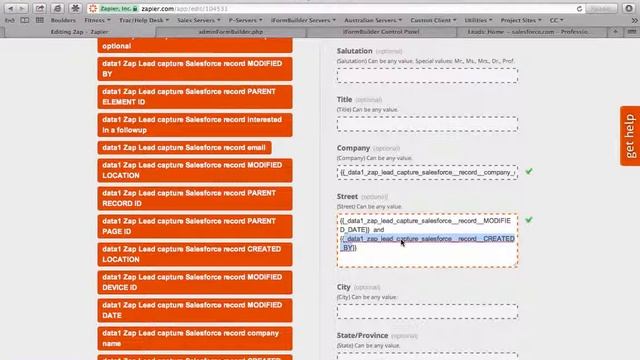The height and width of the screenshot is (360, 640).
Task: Go back with the browser back arrow
Action: [x=11, y=8]
